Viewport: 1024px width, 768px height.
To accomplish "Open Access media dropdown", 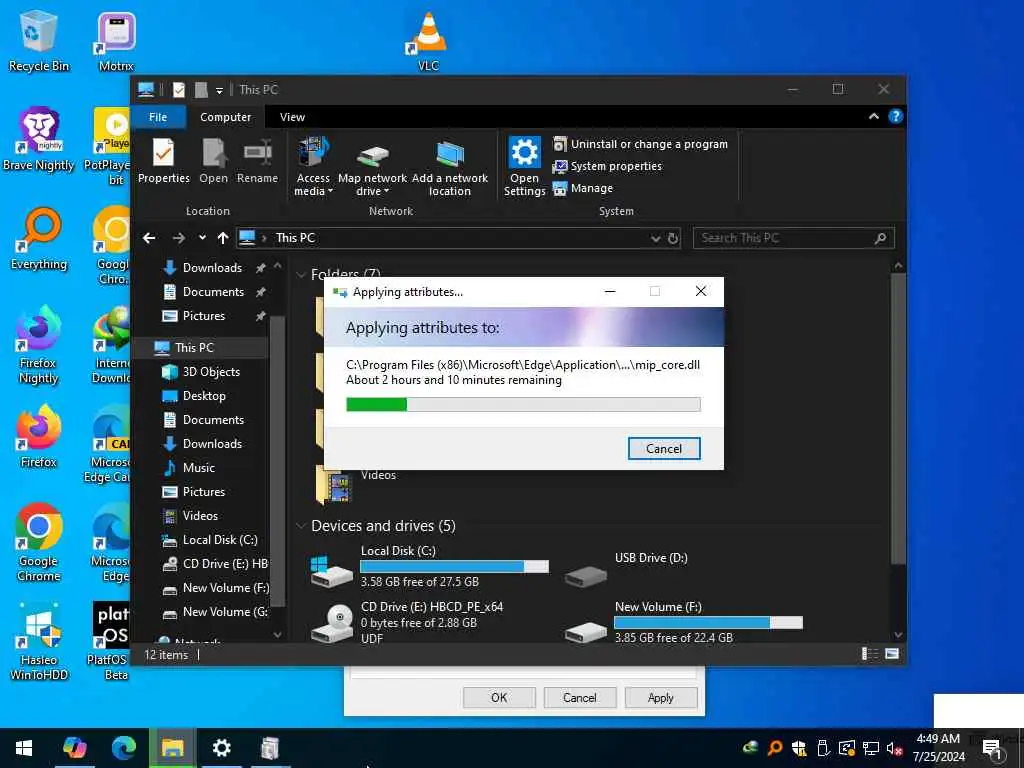I will (x=313, y=167).
